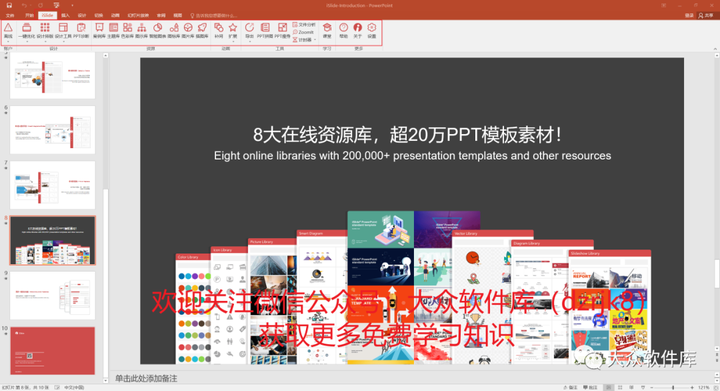Image resolution: width=720 pixels, height=391 pixels.
Task: Fit slide to current window
Action: coord(715,388)
